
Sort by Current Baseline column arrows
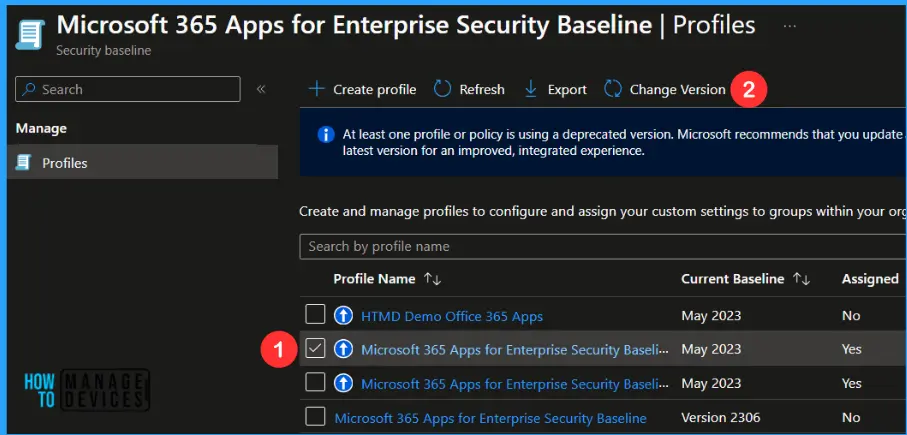tap(800, 279)
